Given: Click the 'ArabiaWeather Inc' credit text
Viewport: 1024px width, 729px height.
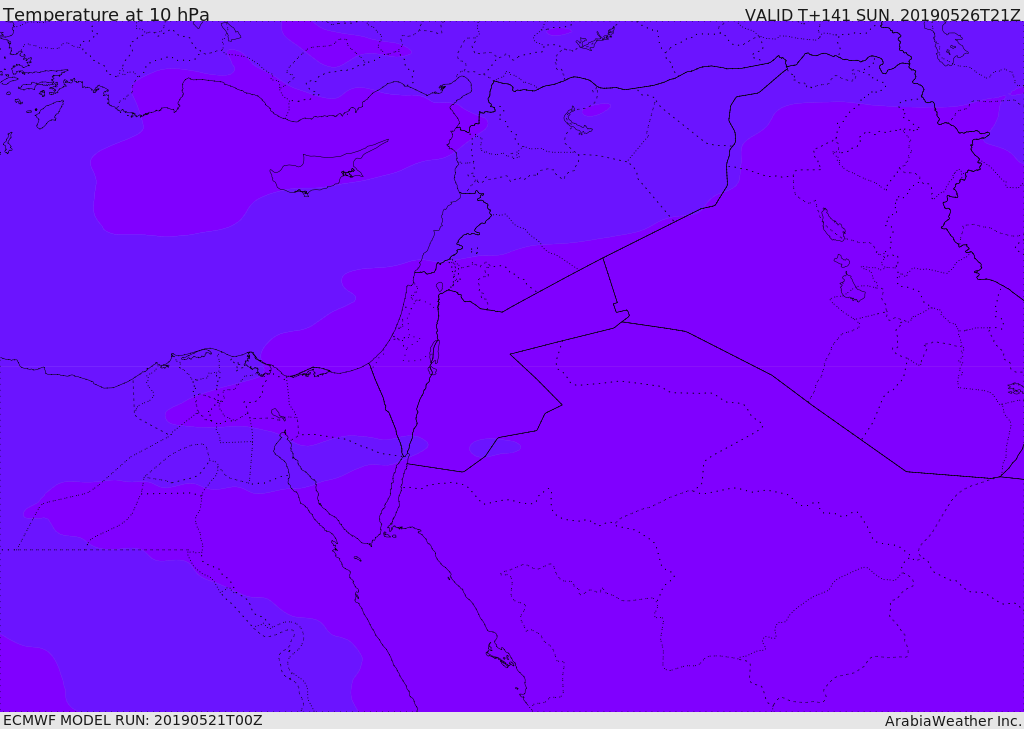Looking at the screenshot, I should (953, 721).
